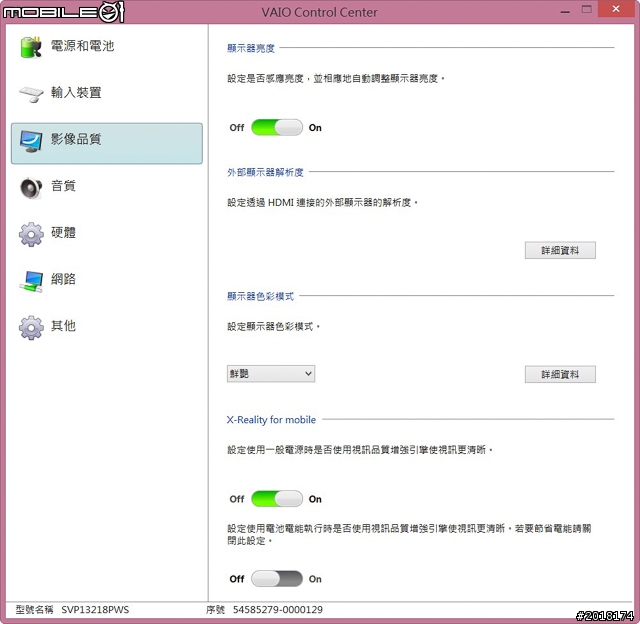Open the 音質 category
The image size is (640, 624).
click(x=107, y=187)
